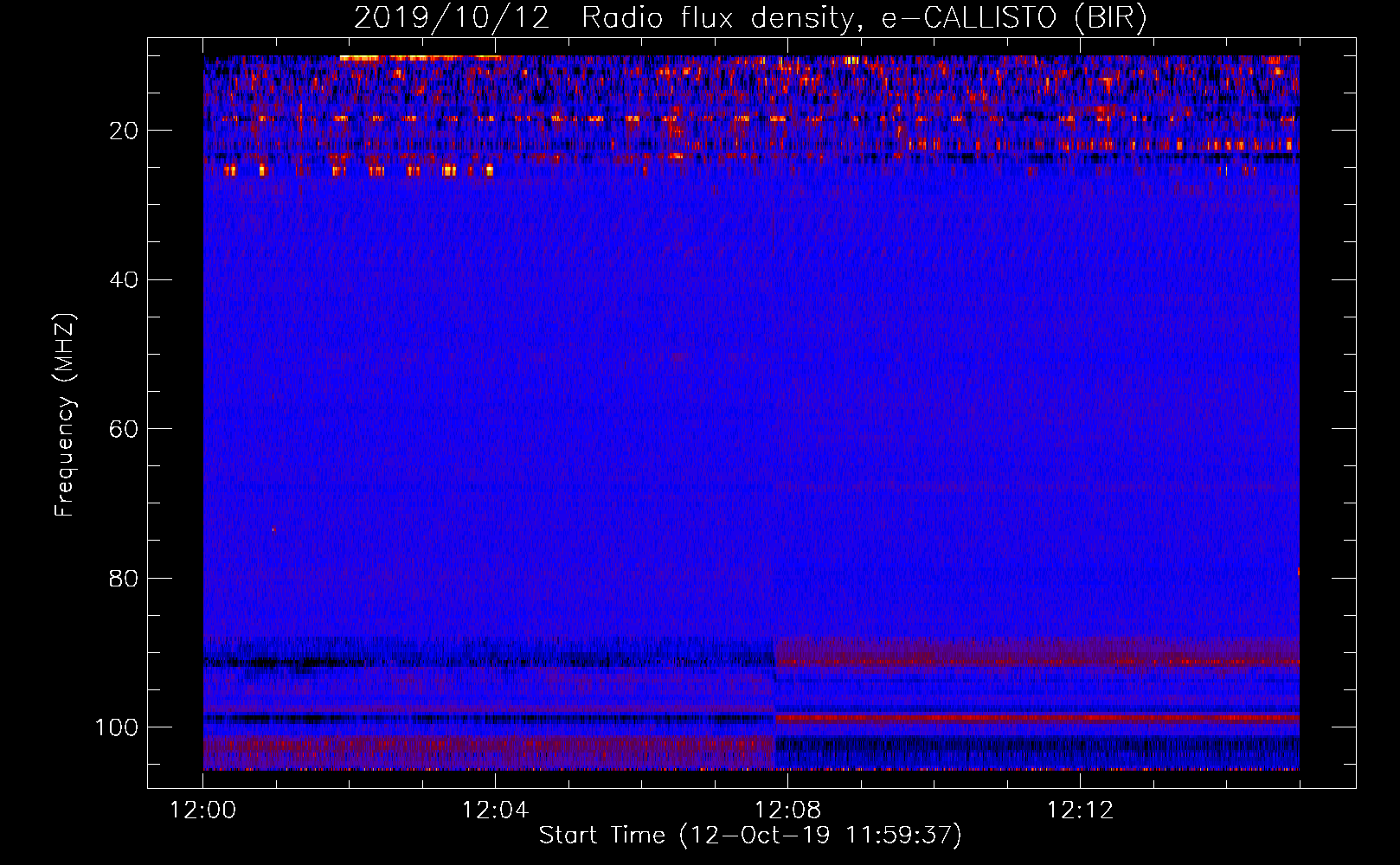
Task: Click the '12:12' time tick label
Action: pos(1080,811)
